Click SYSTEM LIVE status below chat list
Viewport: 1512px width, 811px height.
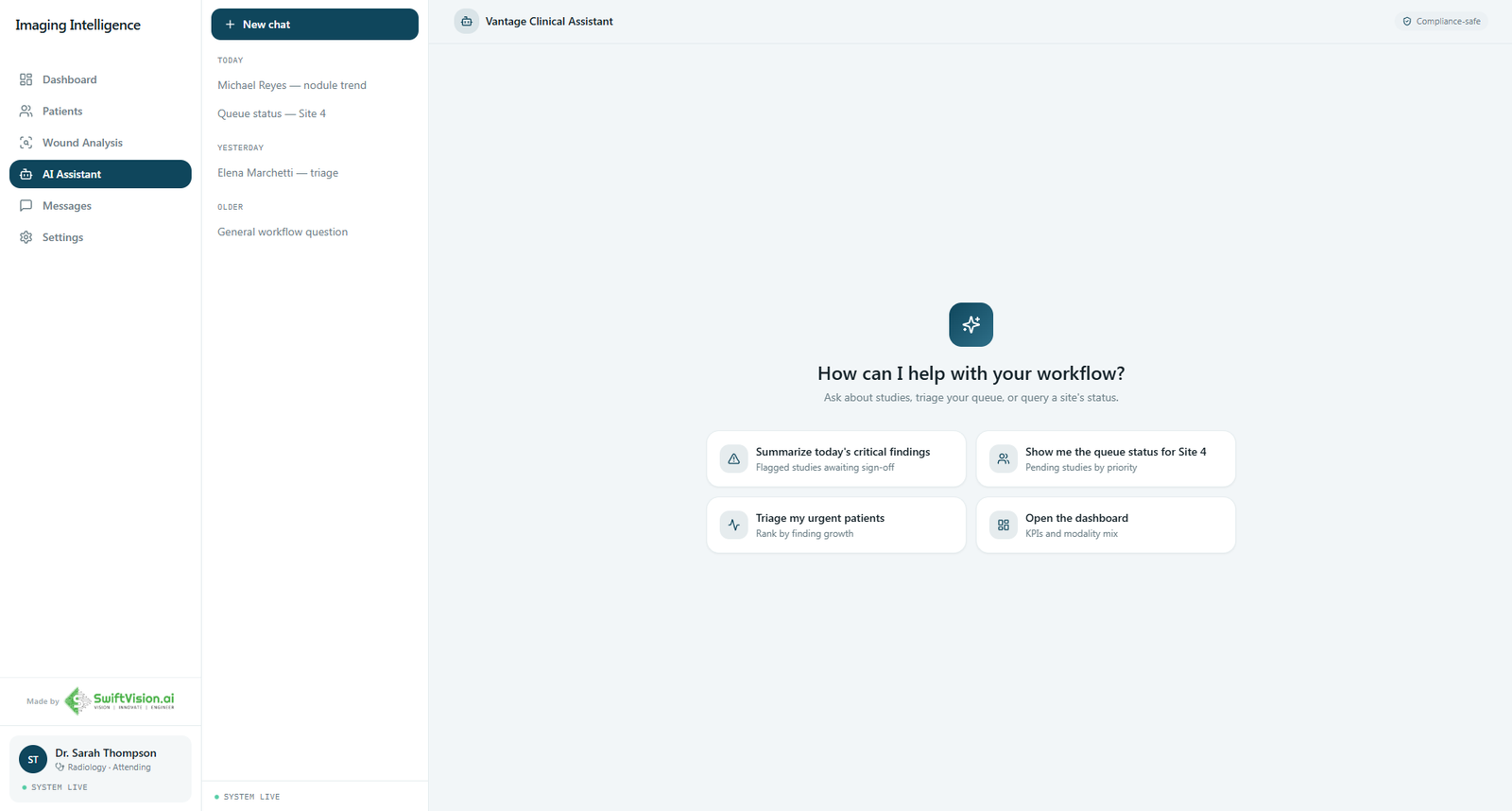tap(248, 797)
